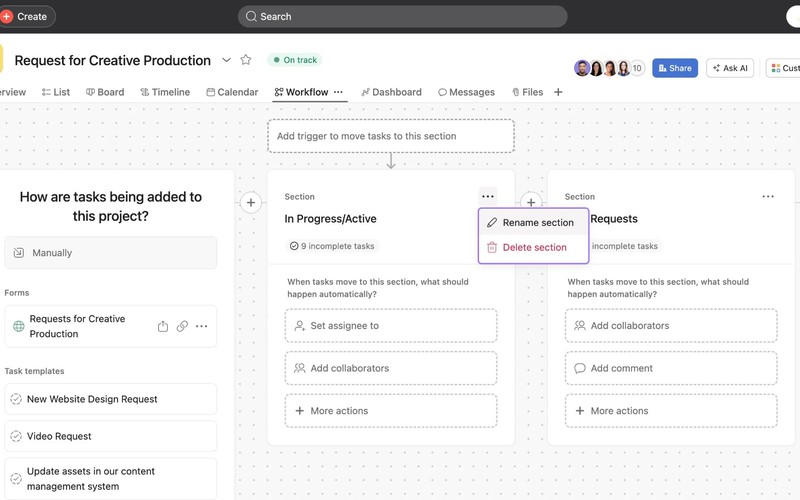This screenshot has width=800, height=500.
Task: Switch to the Messages tab
Action: pos(466,92)
